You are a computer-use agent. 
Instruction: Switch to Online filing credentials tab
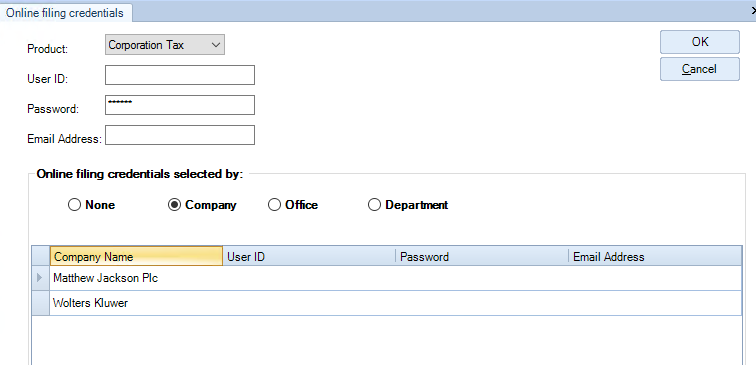65,13
